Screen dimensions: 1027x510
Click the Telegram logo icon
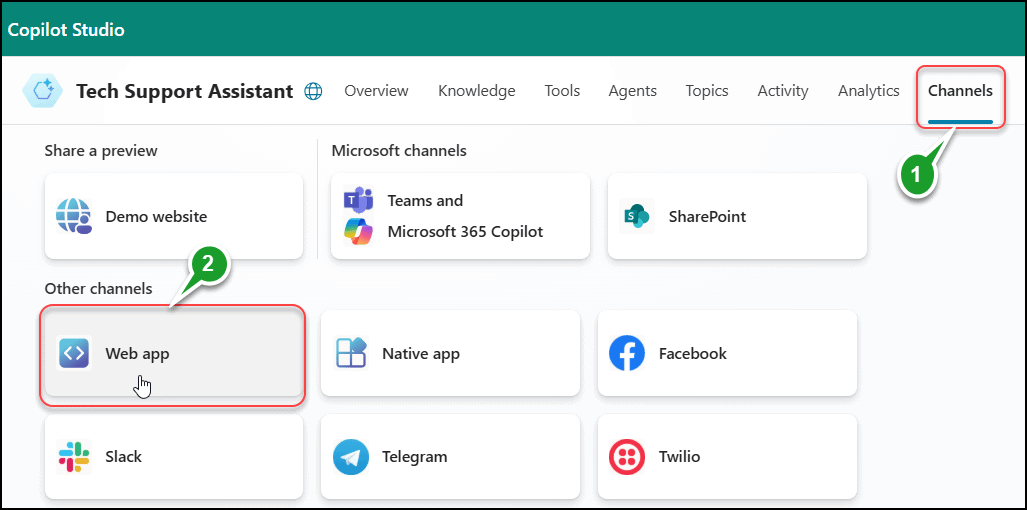(351, 456)
